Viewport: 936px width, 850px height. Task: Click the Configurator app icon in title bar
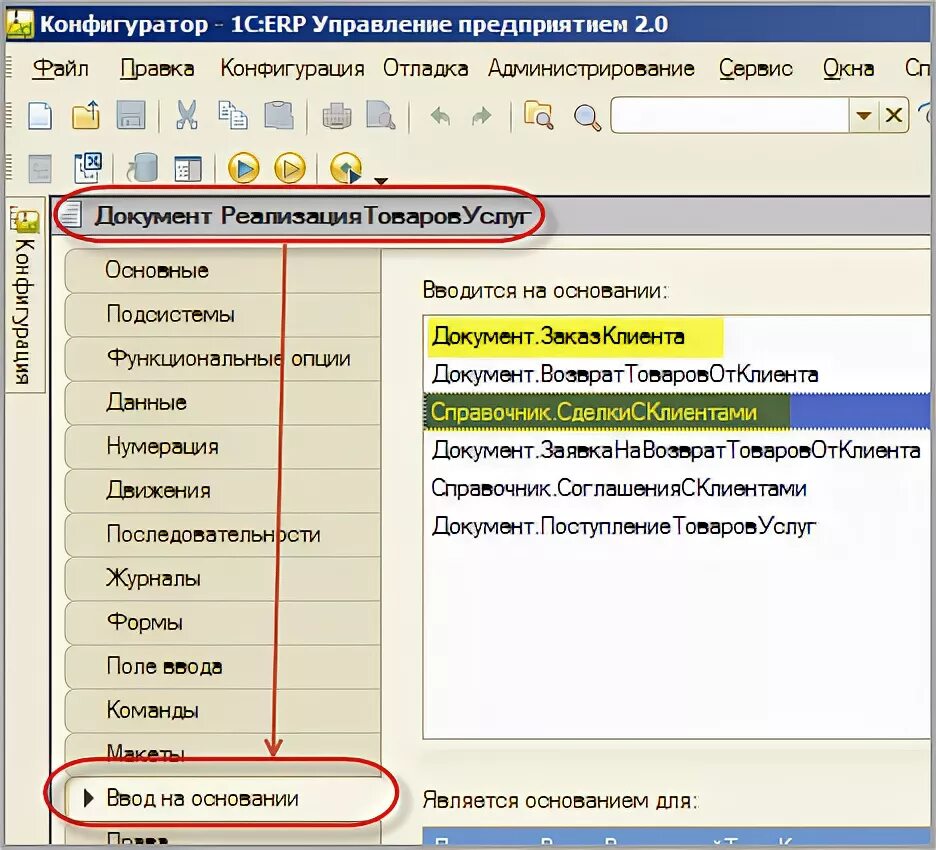click(x=20, y=24)
